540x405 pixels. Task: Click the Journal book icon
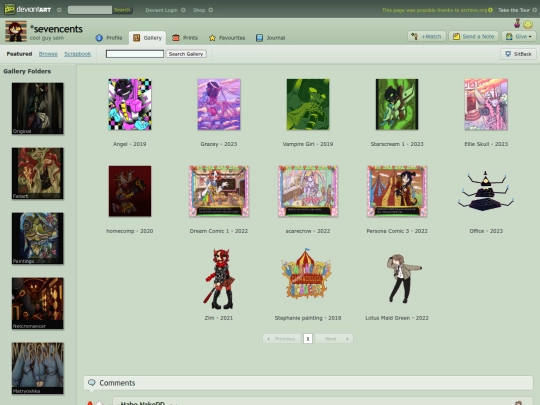[x=259, y=38]
